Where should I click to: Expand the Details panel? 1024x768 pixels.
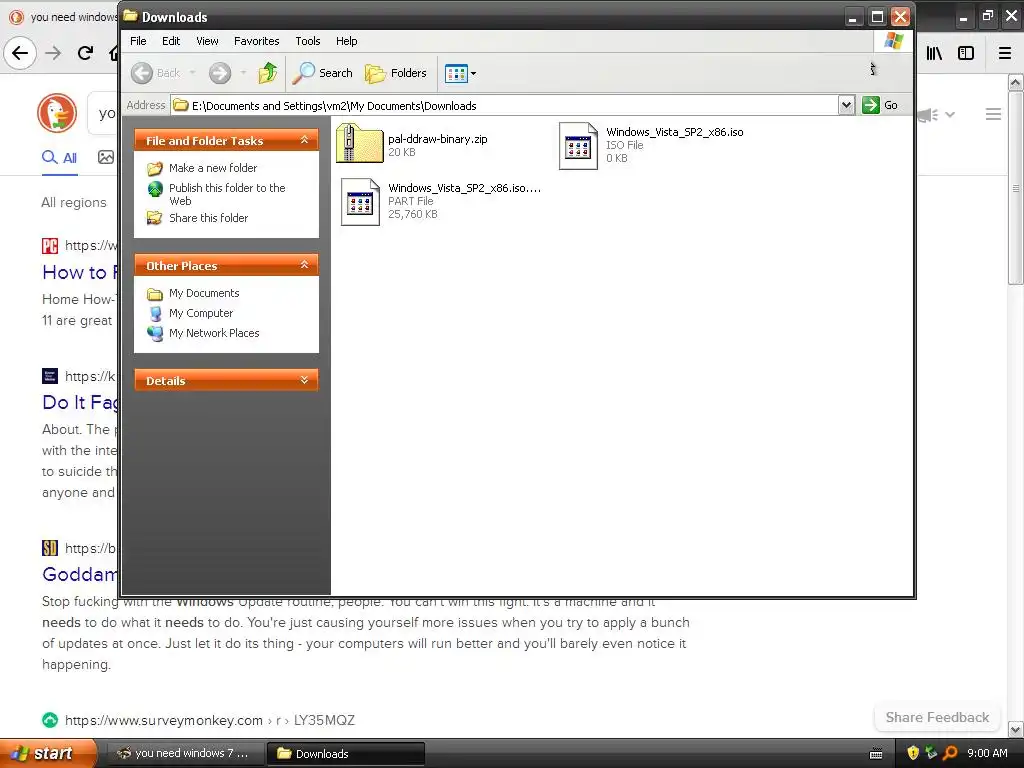coord(304,380)
